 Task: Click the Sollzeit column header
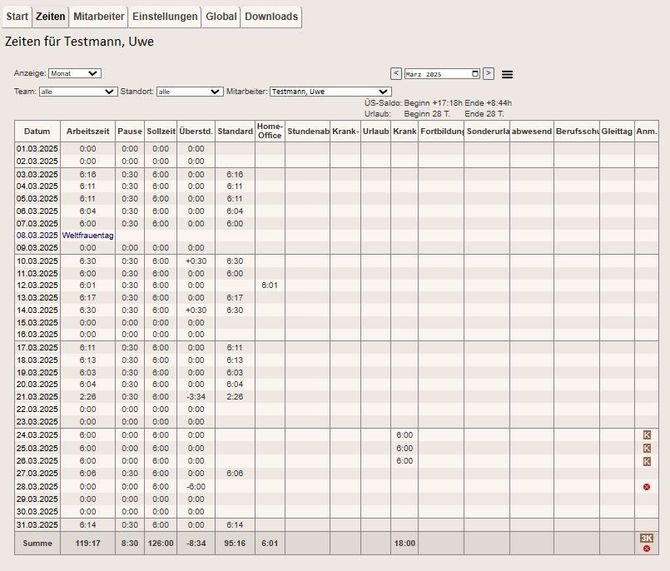(161, 131)
